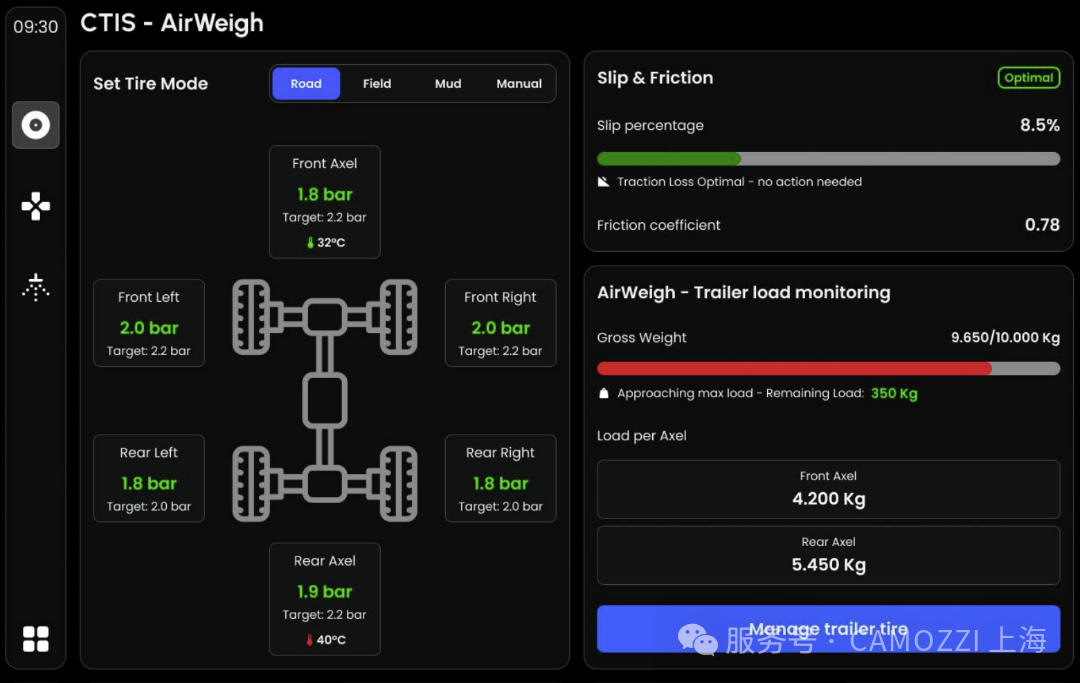Select the Front Left tire pressure card
The image size is (1080, 683).
149,323
